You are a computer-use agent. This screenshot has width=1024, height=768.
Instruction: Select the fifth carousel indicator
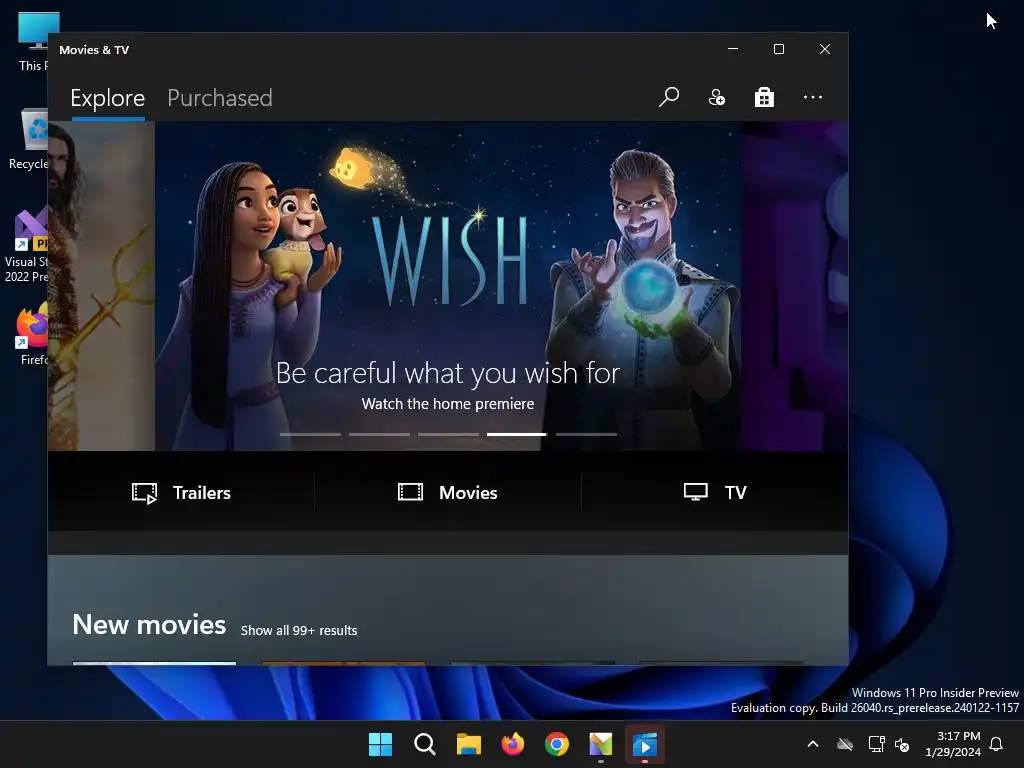click(x=586, y=434)
